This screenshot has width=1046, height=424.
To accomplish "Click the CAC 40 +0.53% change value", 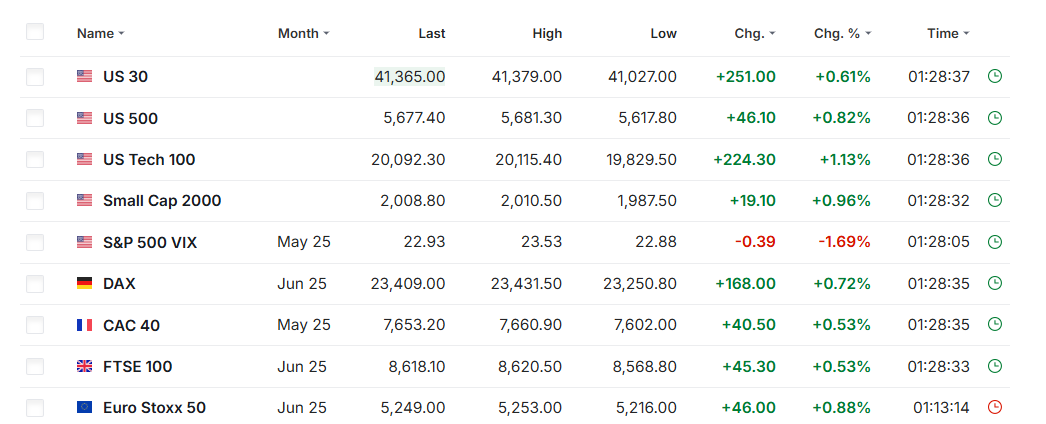I will [842, 325].
